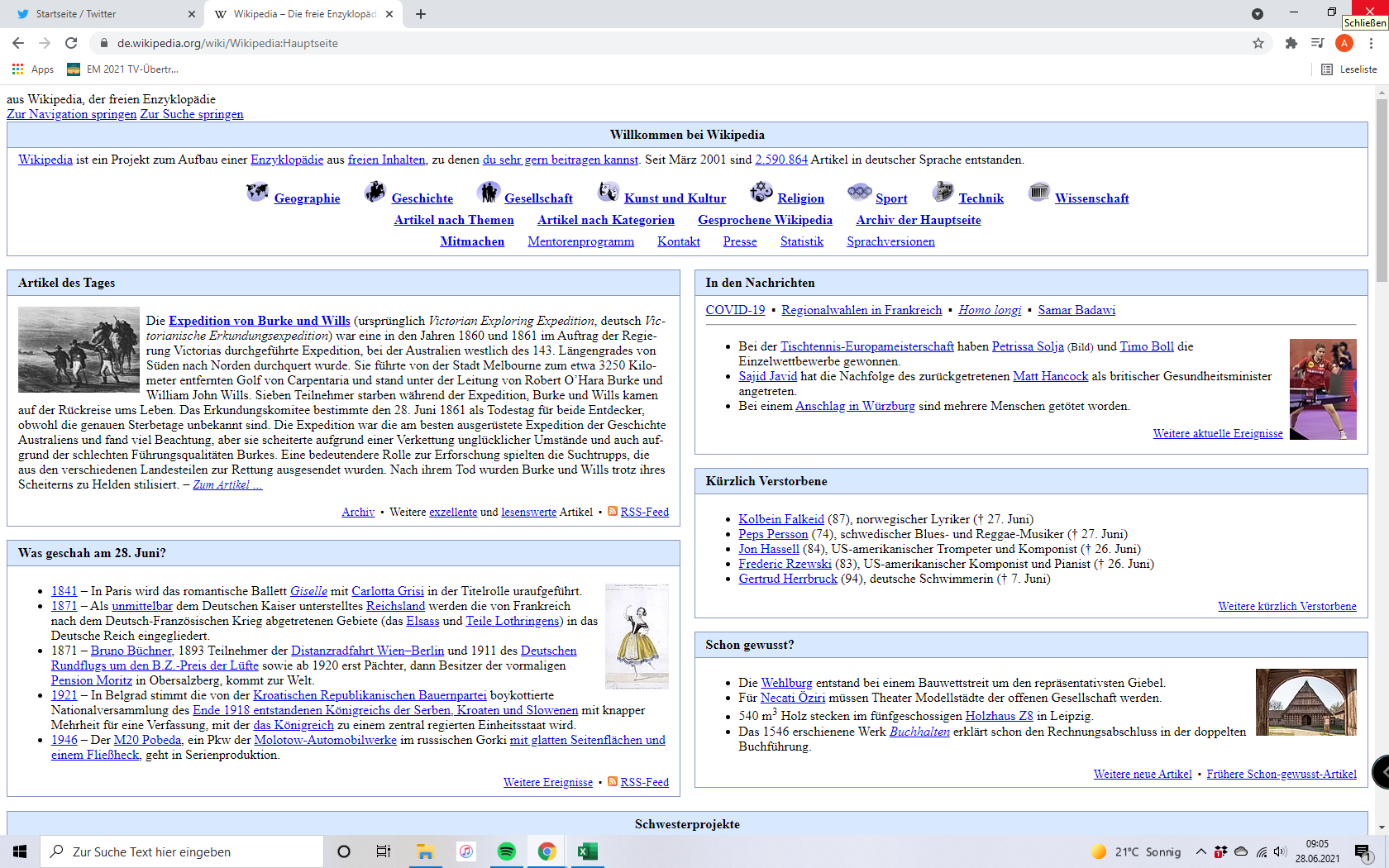The image size is (1389, 868).
Task: Click the Geographie globe icon
Action: point(258,192)
